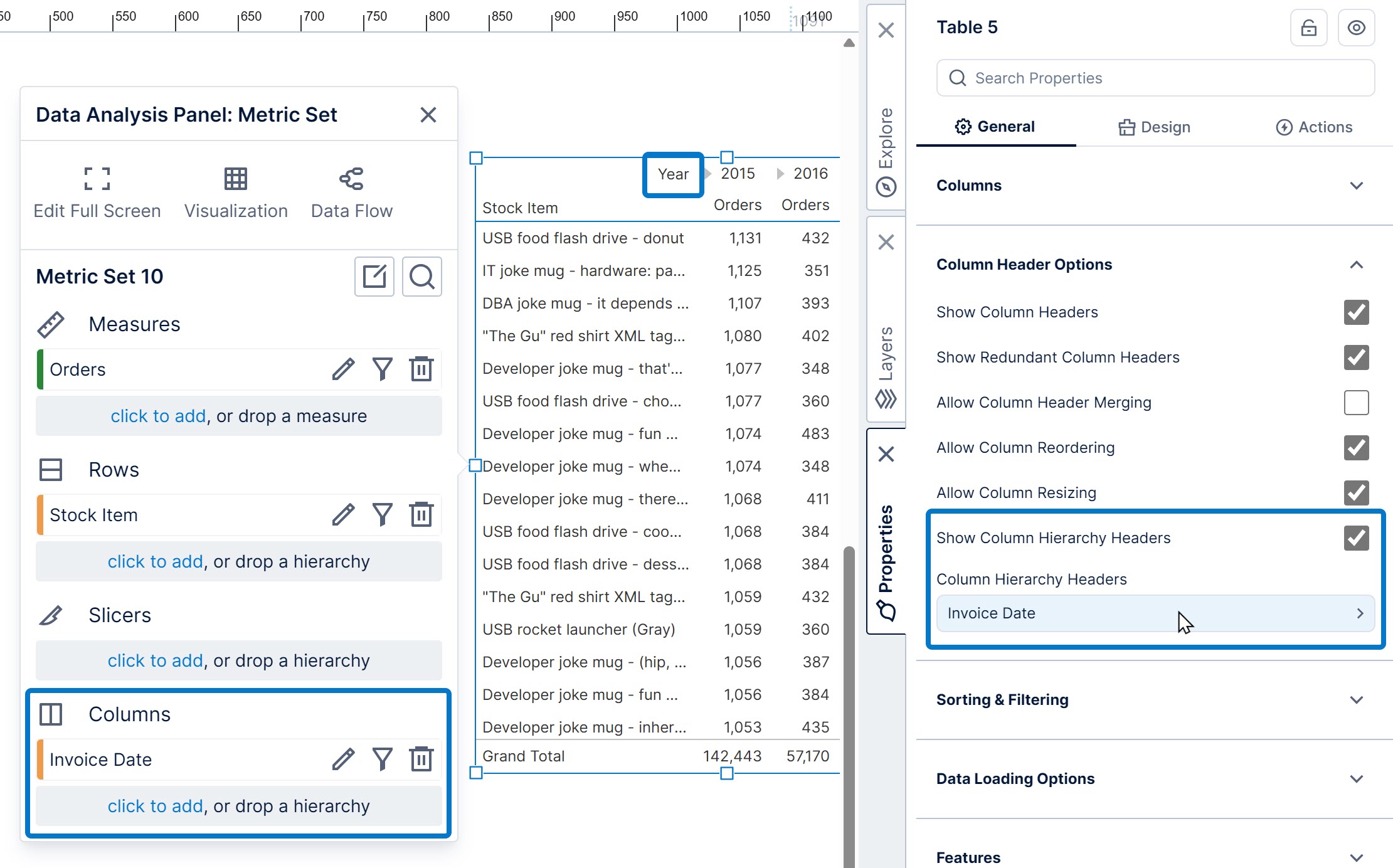Switch to the Design tab
Viewport: 1393px width, 868px height.
coord(1154,127)
